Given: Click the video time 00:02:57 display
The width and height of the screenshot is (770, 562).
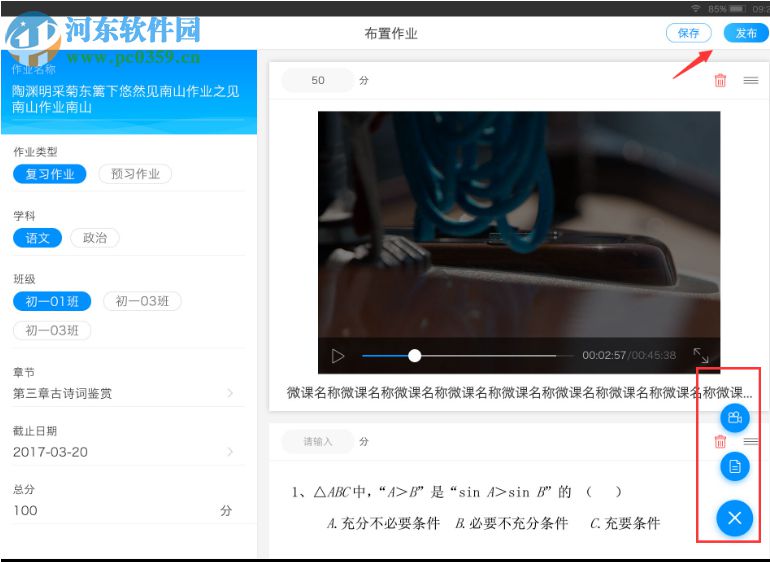Looking at the screenshot, I should (604, 355).
